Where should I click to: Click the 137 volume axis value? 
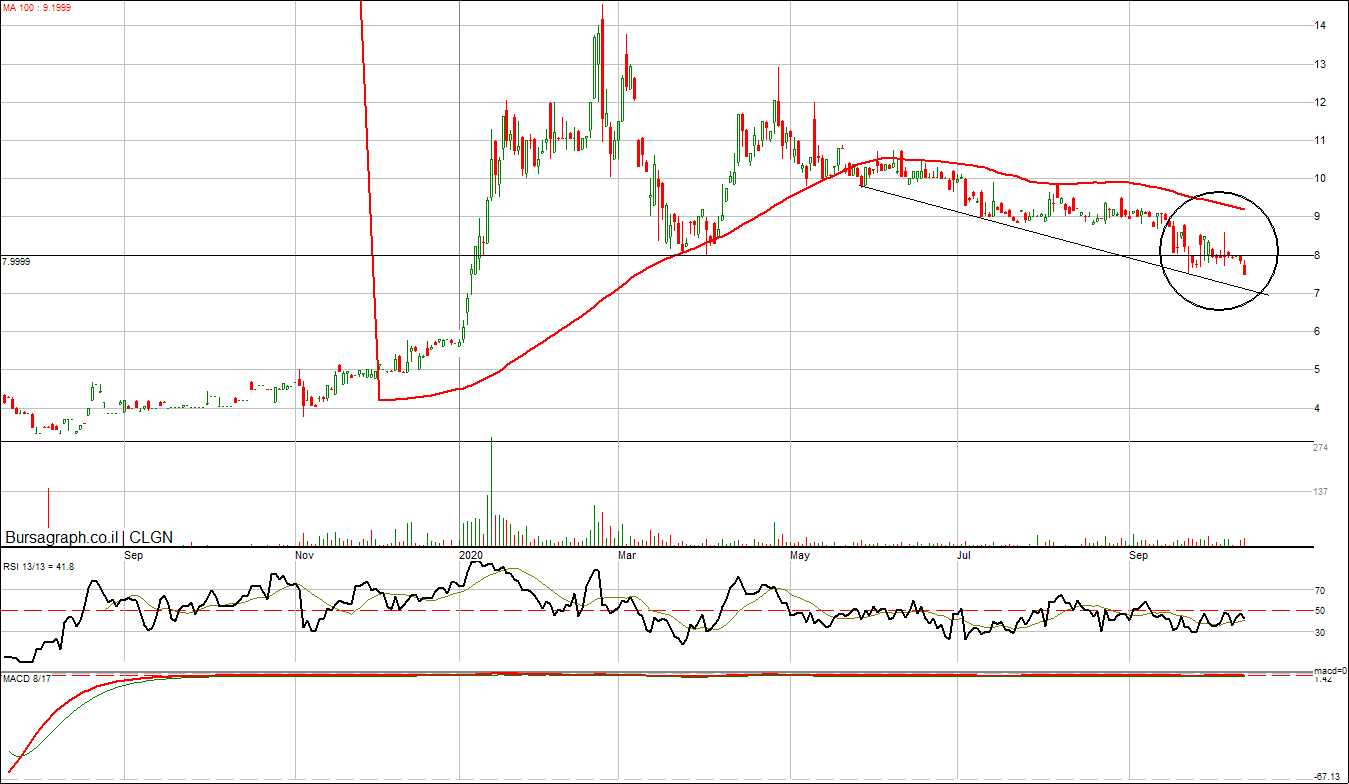point(1320,492)
